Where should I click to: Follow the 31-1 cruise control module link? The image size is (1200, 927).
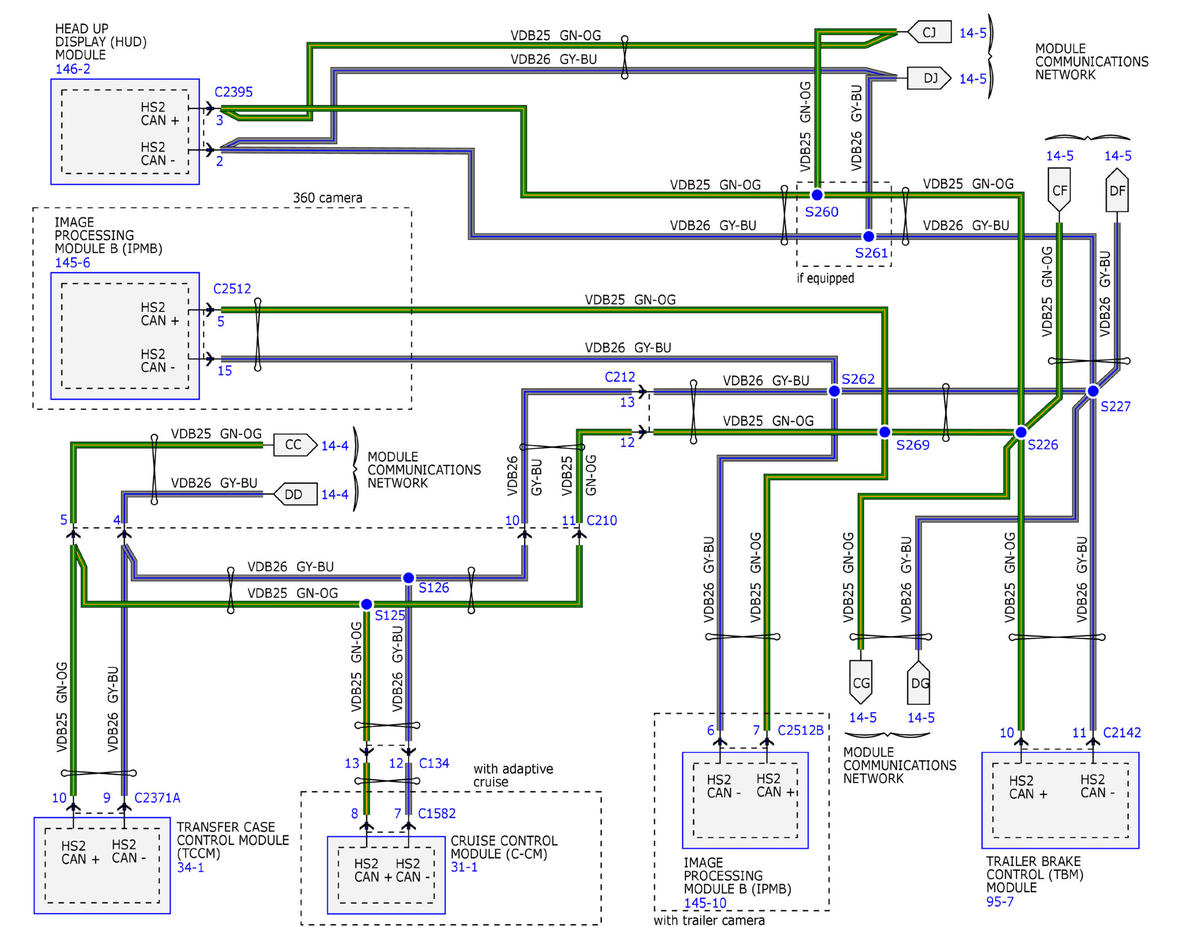pos(465,867)
